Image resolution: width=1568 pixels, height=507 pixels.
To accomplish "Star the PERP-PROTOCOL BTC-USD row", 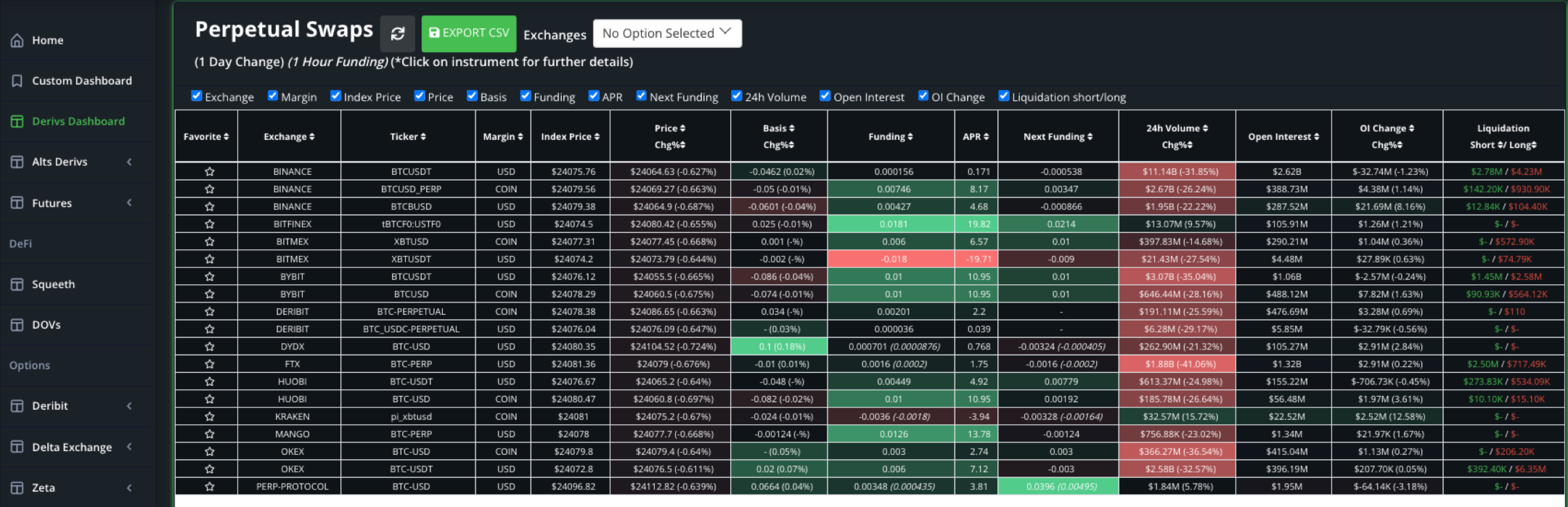I will [x=209, y=487].
